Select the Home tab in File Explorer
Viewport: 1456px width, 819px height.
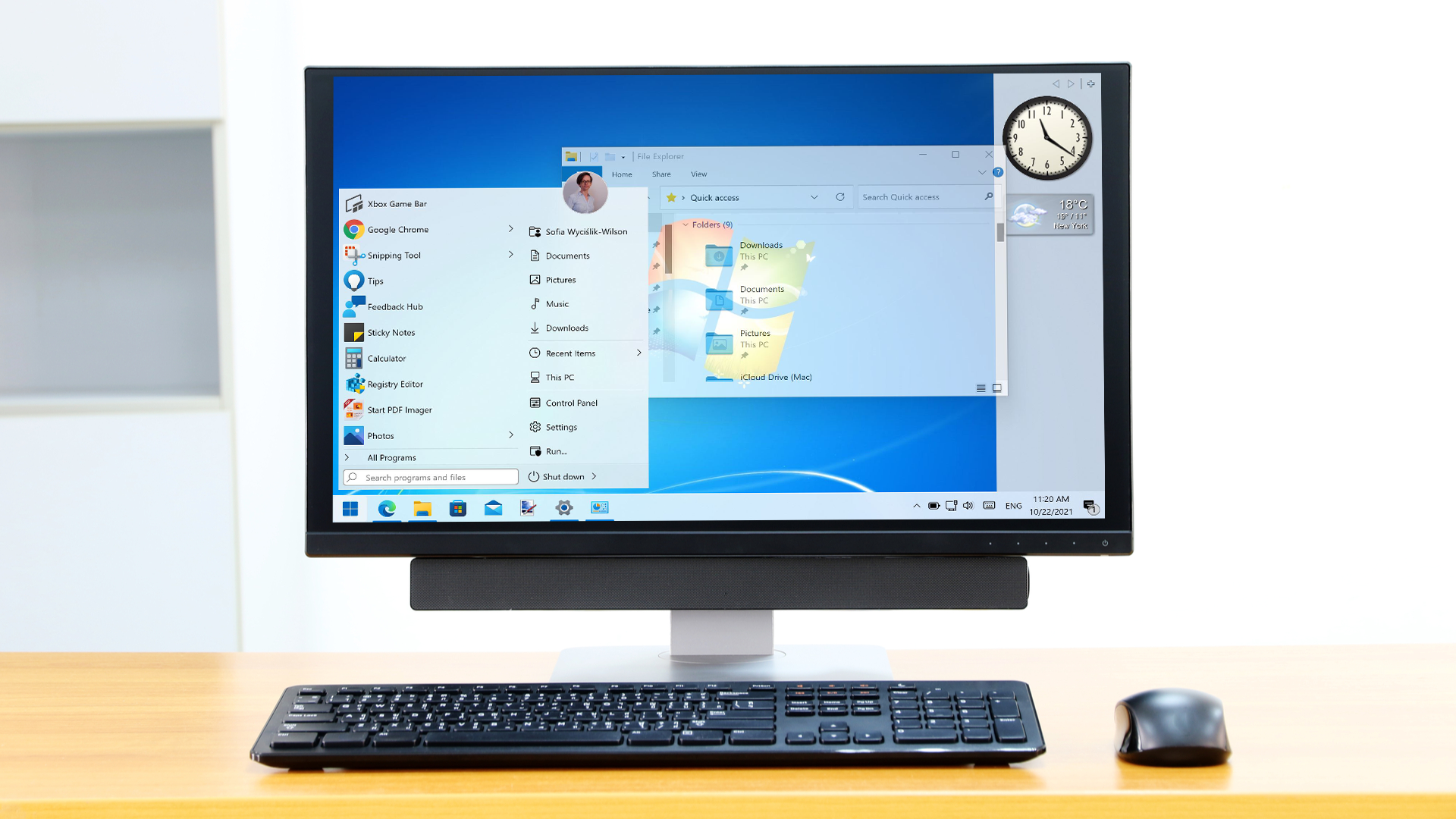[621, 174]
